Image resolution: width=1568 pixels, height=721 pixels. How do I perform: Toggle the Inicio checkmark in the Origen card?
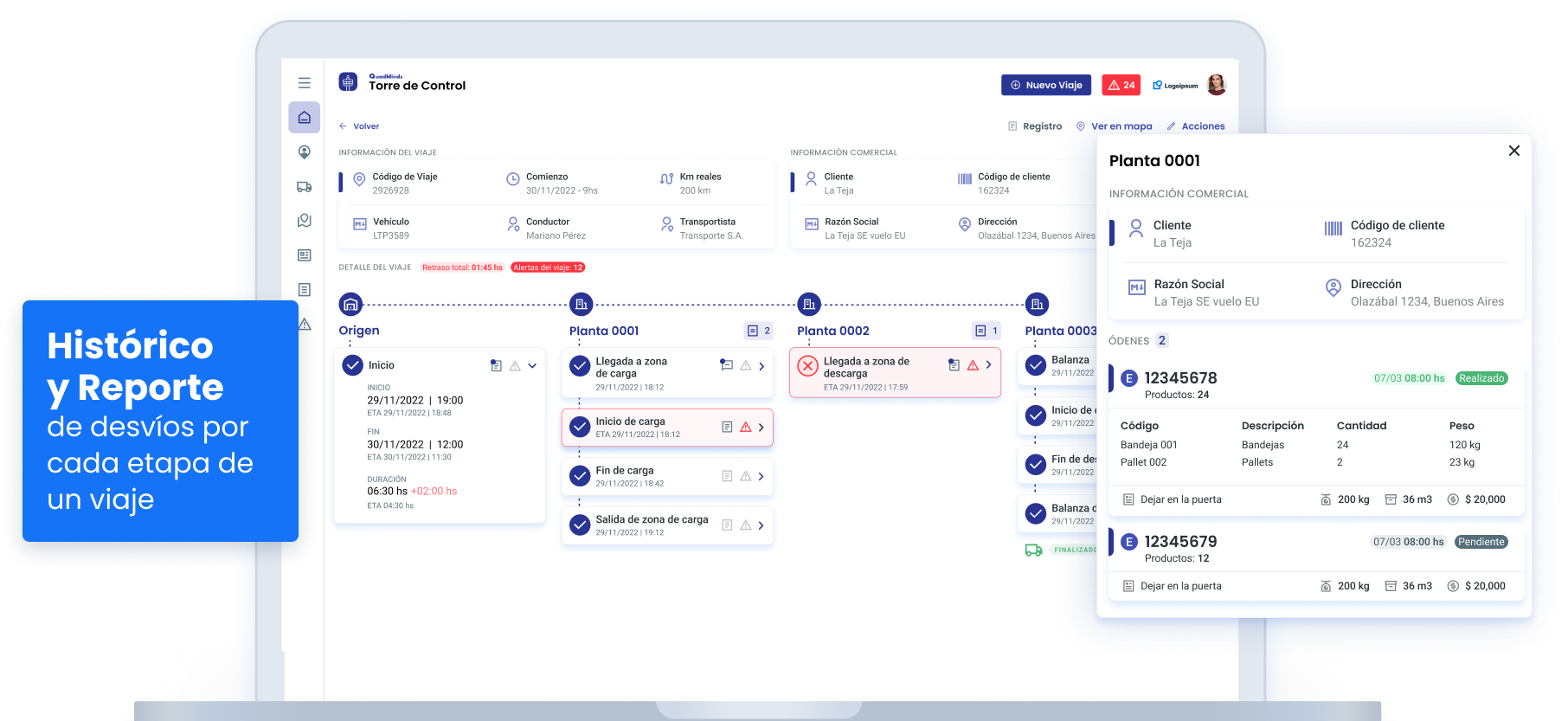coord(352,365)
